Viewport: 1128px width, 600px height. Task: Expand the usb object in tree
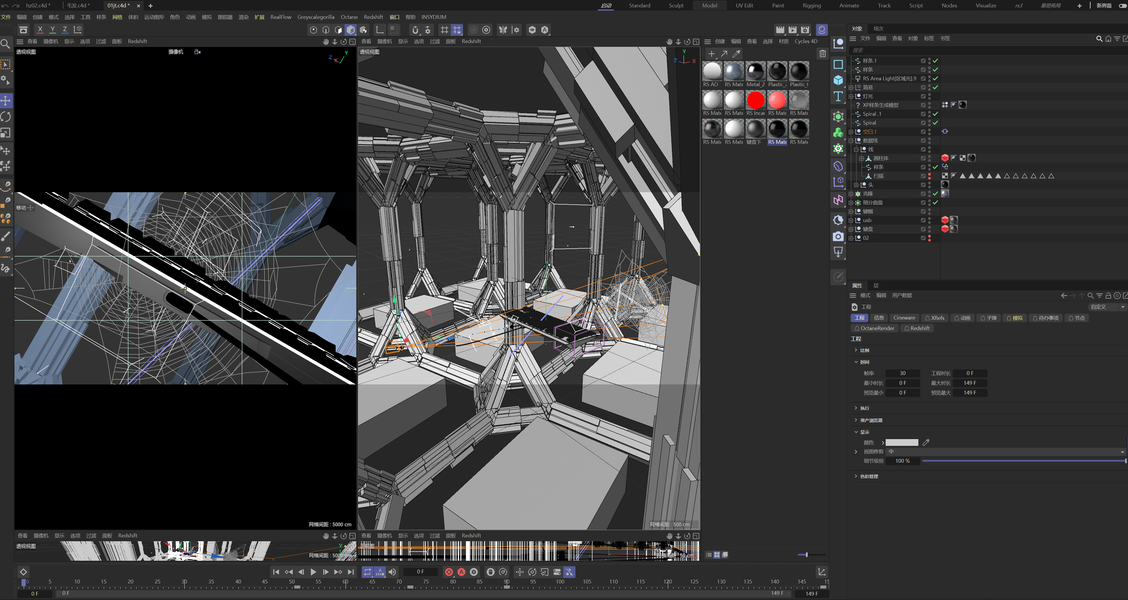point(852,220)
